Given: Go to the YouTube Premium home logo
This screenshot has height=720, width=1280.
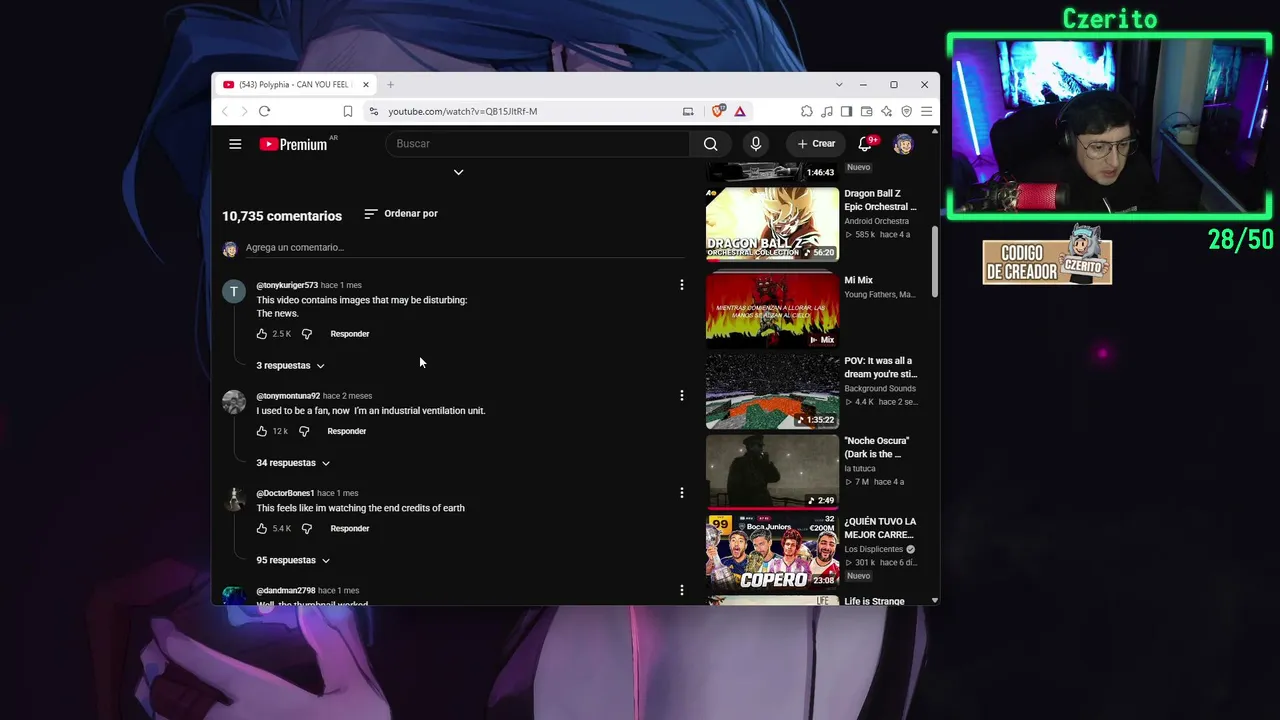Looking at the screenshot, I should (x=293, y=144).
